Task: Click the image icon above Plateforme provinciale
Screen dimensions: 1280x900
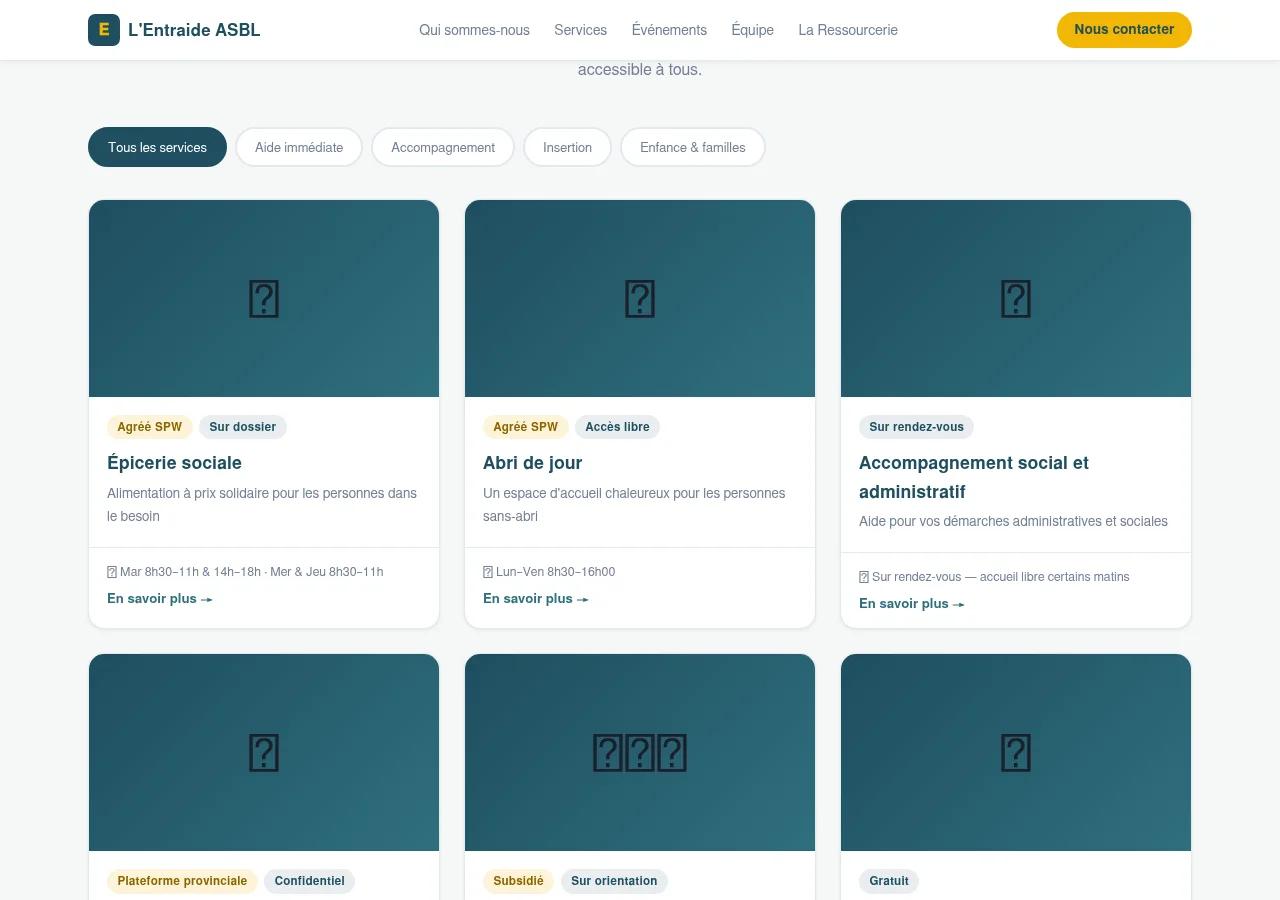Action: (x=264, y=753)
